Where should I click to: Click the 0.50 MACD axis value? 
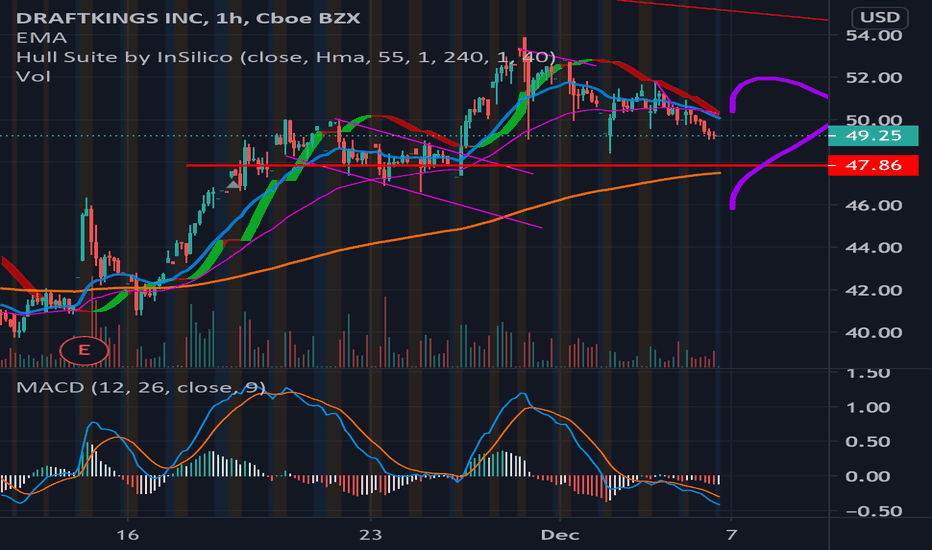coord(867,442)
